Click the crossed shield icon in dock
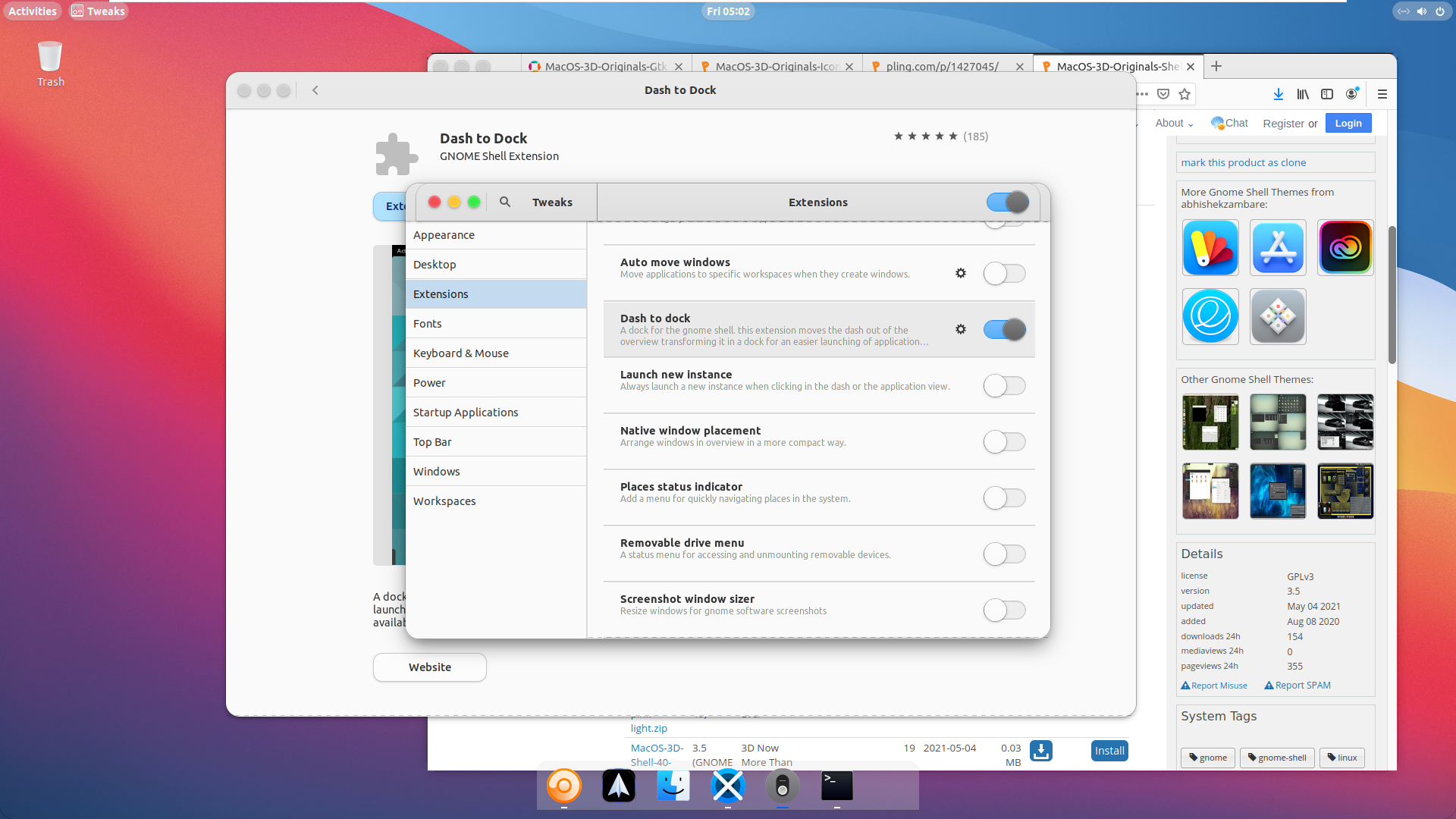This screenshot has height=819, width=1456. tap(727, 787)
